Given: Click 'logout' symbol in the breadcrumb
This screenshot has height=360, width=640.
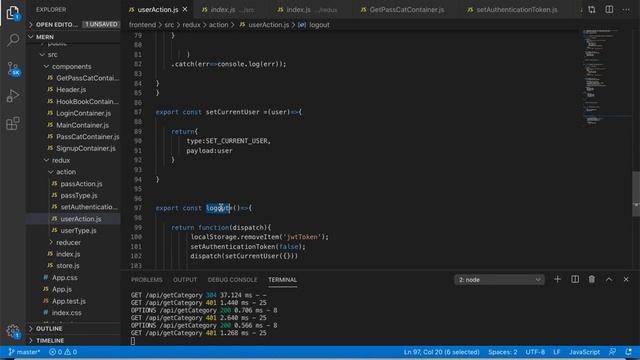Looking at the screenshot, I should [319, 25].
